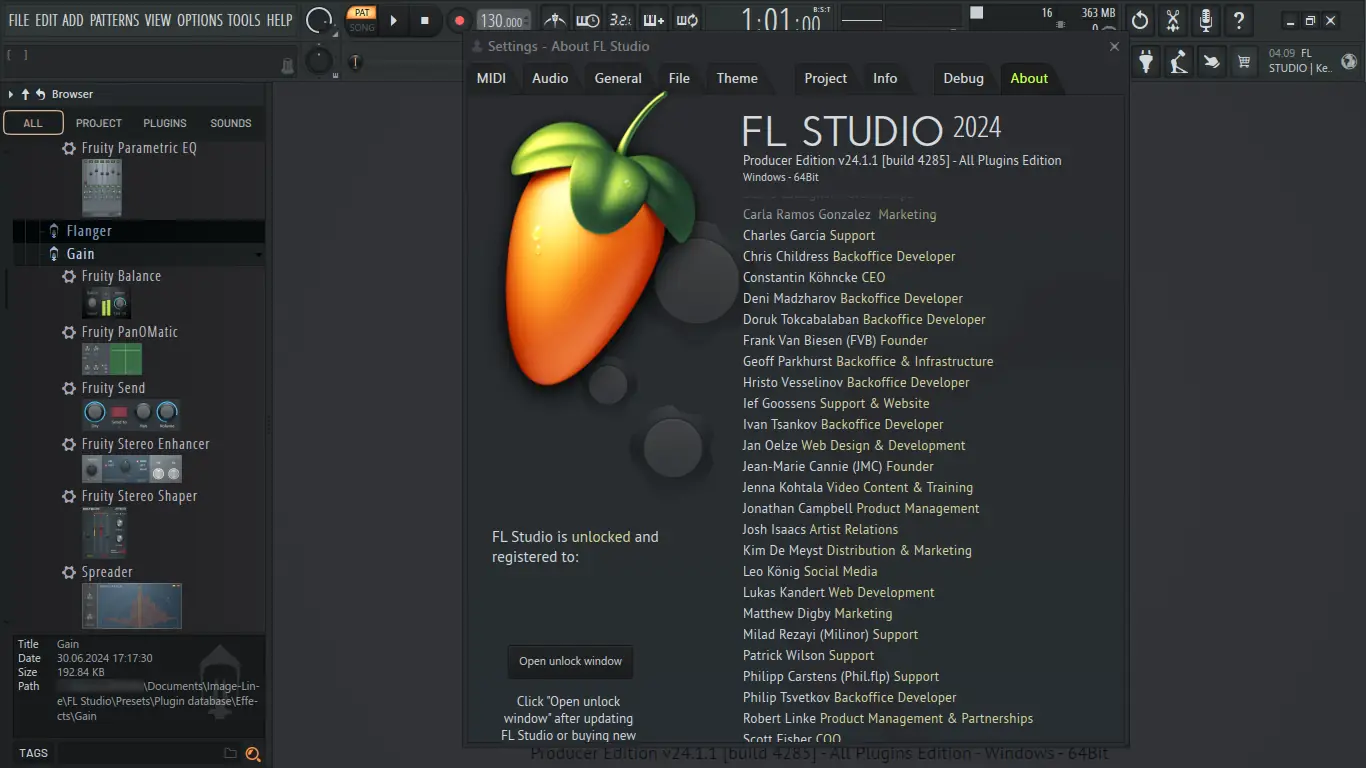This screenshot has width=1366, height=768.
Task: Open the EDIT menu
Action: tap(46, 20)
